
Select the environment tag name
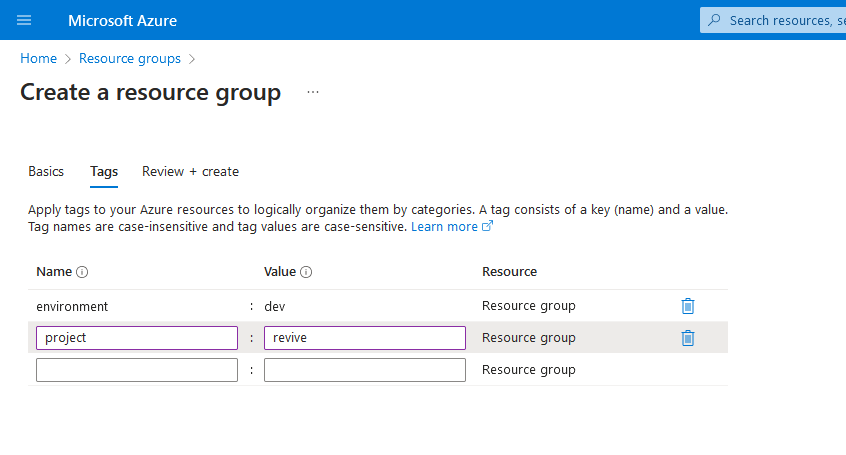point(72,307)
